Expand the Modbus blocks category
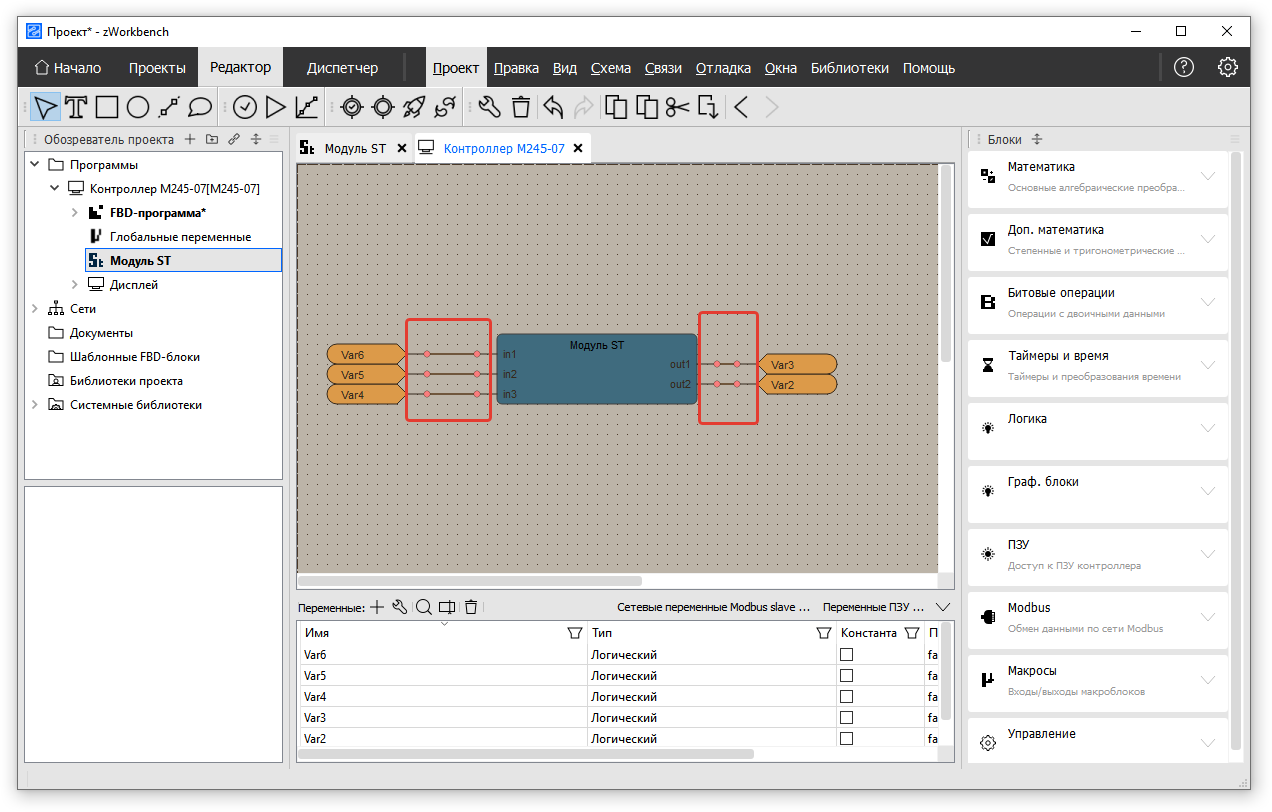The height and width of the screenshot is (812, 1272). coord(1207,617)
